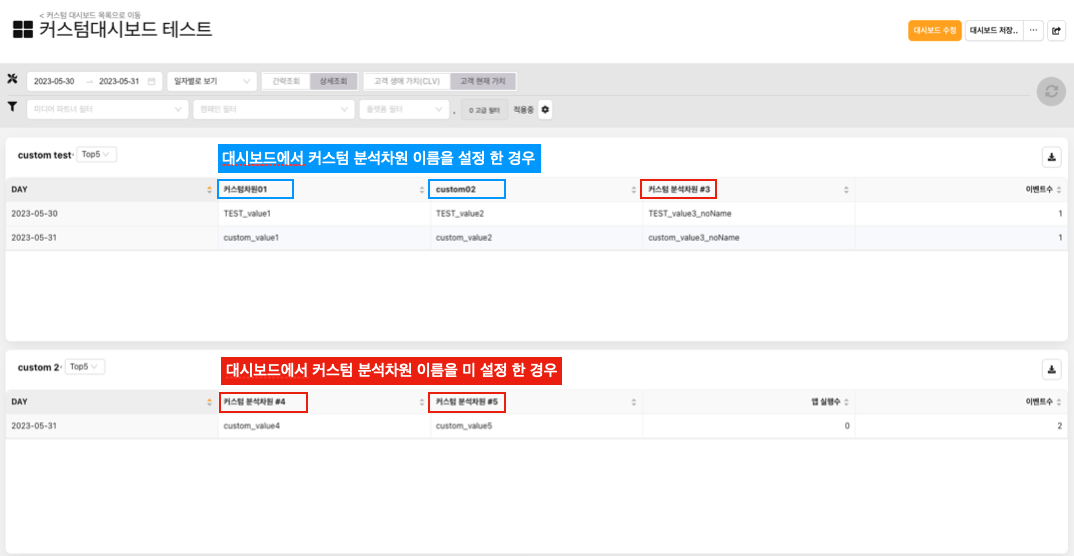Open the three-dots more options menu
This screenshot has height=556, width=1074.
point(1033,30)
